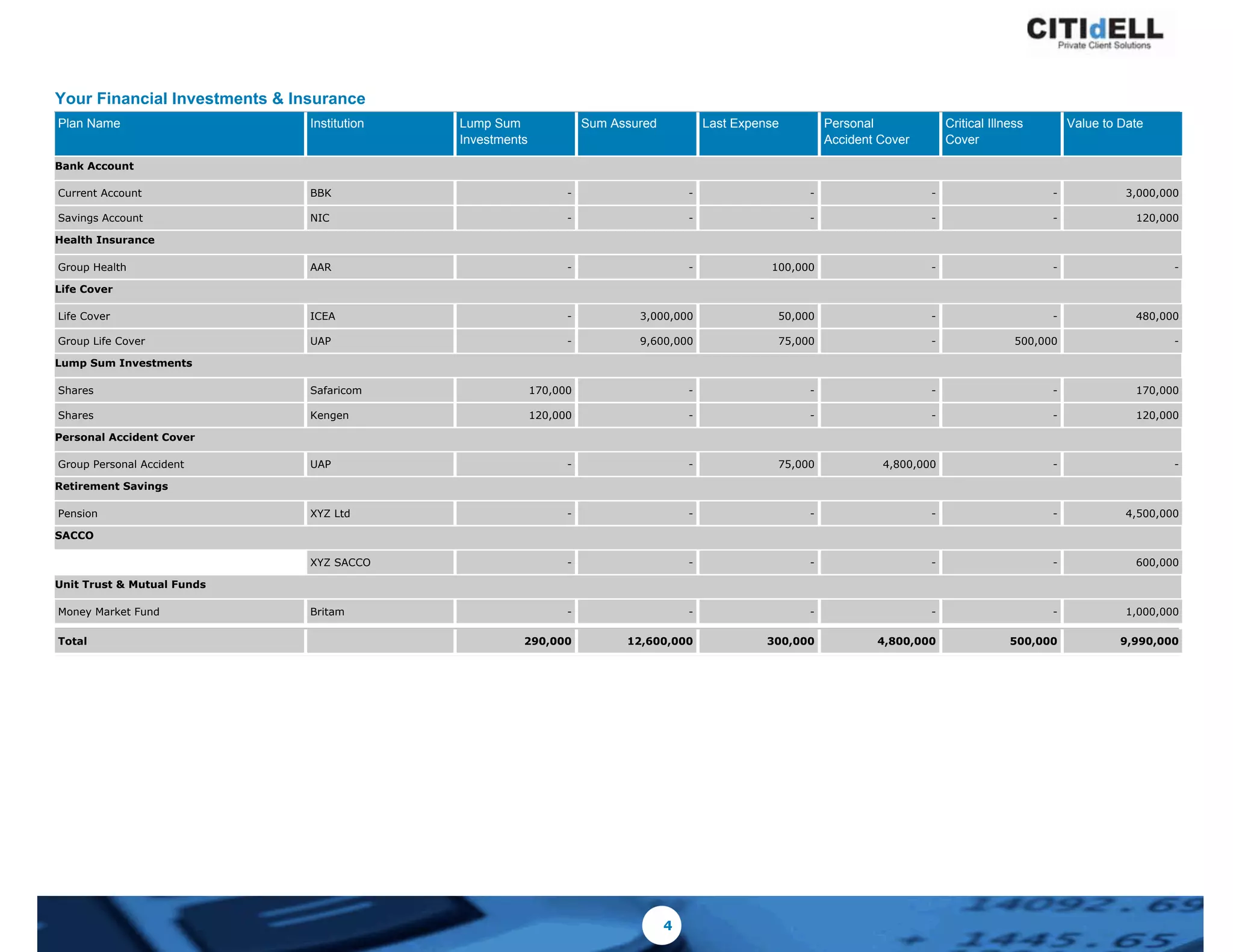Select the 'Group Life Cover' plan cell
The height and width of the screenshot is (952, 1233).
click(179, 341)
